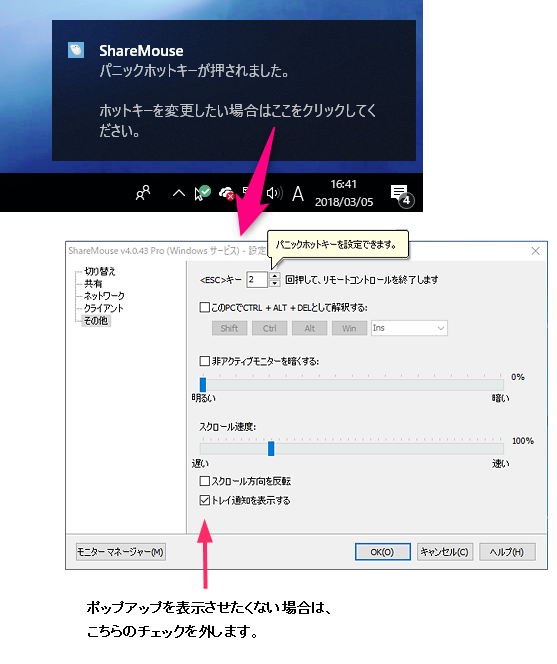Select その他 in the settings tree
Screen dimensions: 557x664
point(96,321)
